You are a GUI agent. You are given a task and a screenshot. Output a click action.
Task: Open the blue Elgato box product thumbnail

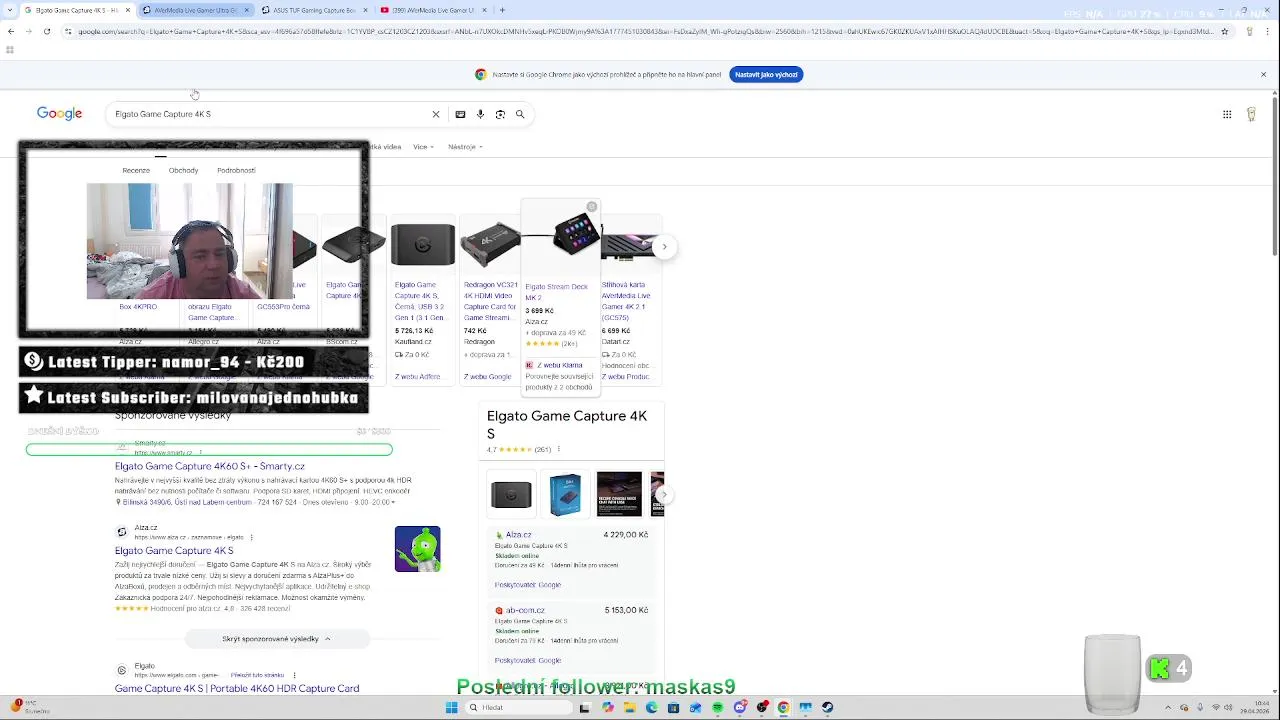565,494
